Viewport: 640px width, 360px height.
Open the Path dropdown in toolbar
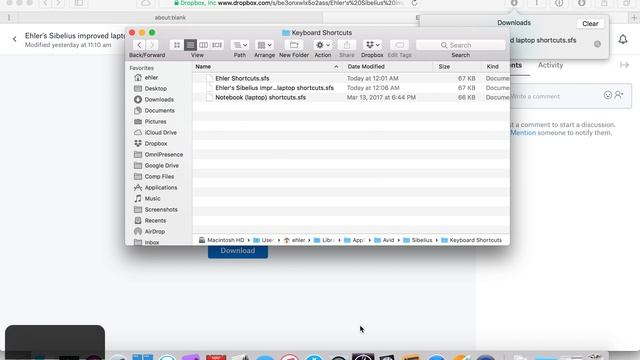240,45
